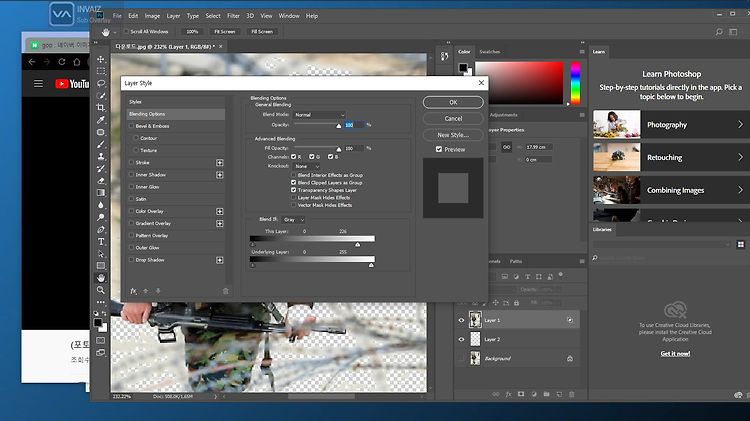Select the Dodge tool
The image size is (750, 421).
pyautogui.click(x=100, y=217)
